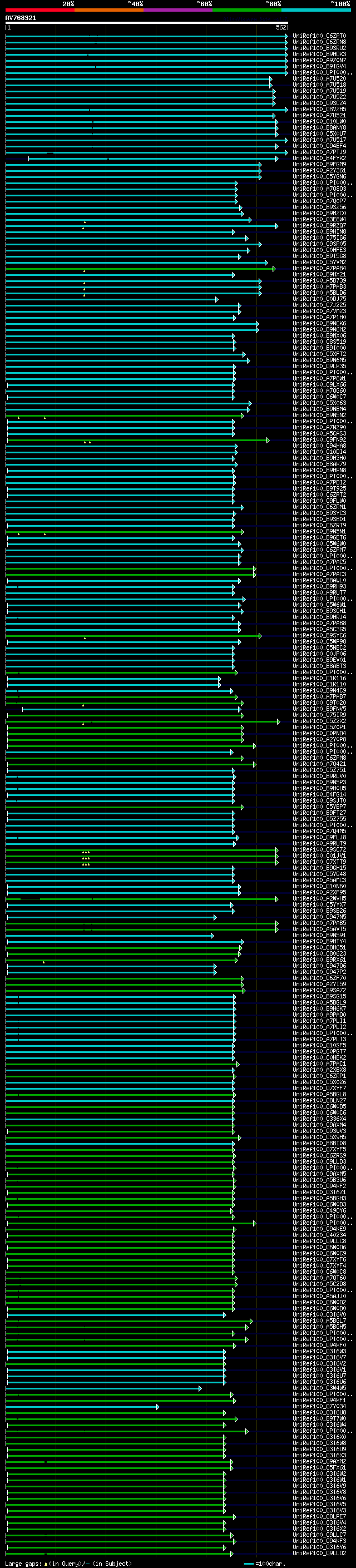
Task: Click the query end position 562
Action: point(280,27)
